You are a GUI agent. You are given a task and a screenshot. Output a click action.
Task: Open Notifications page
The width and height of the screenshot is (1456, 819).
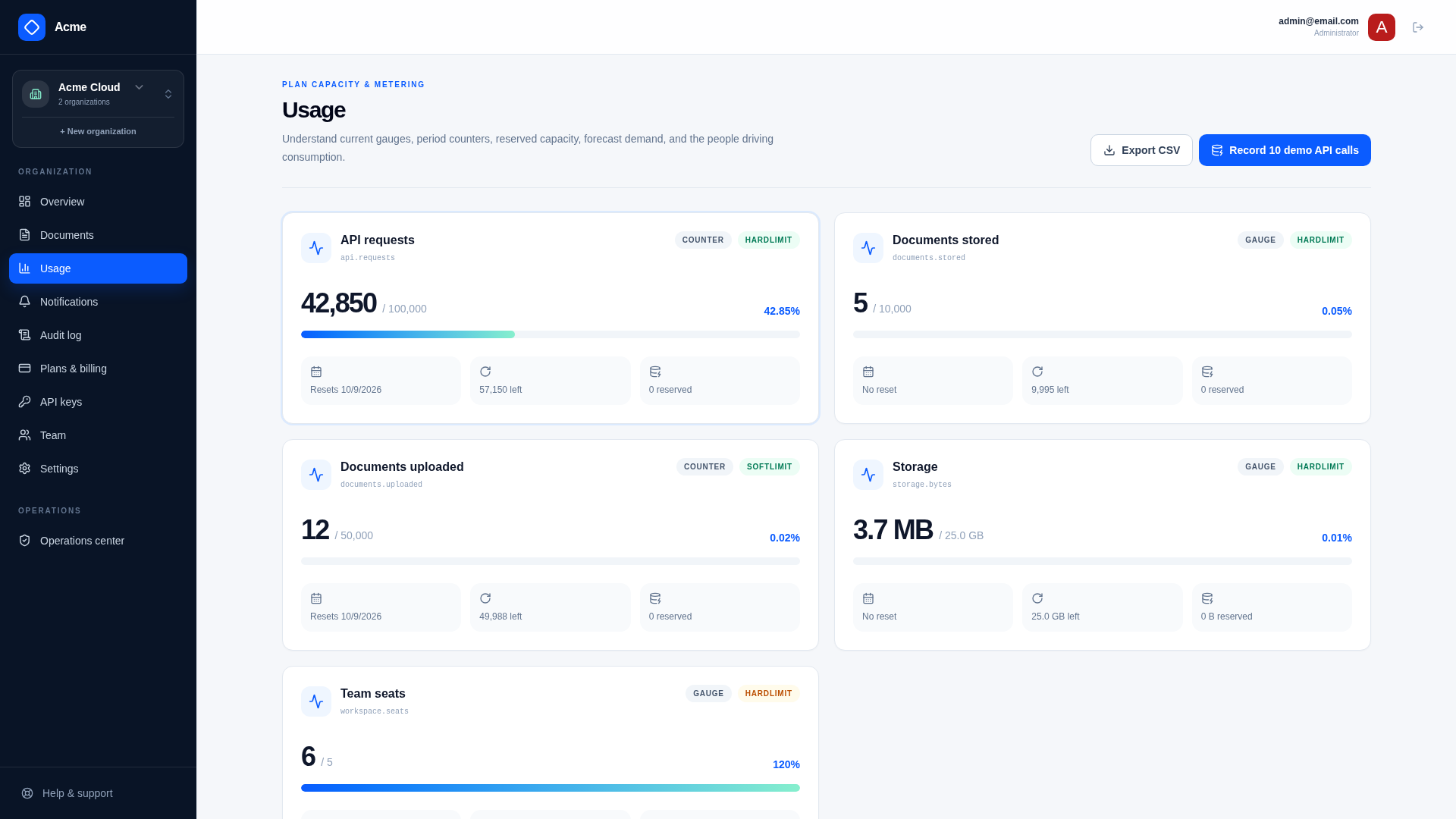pos(98,302)
